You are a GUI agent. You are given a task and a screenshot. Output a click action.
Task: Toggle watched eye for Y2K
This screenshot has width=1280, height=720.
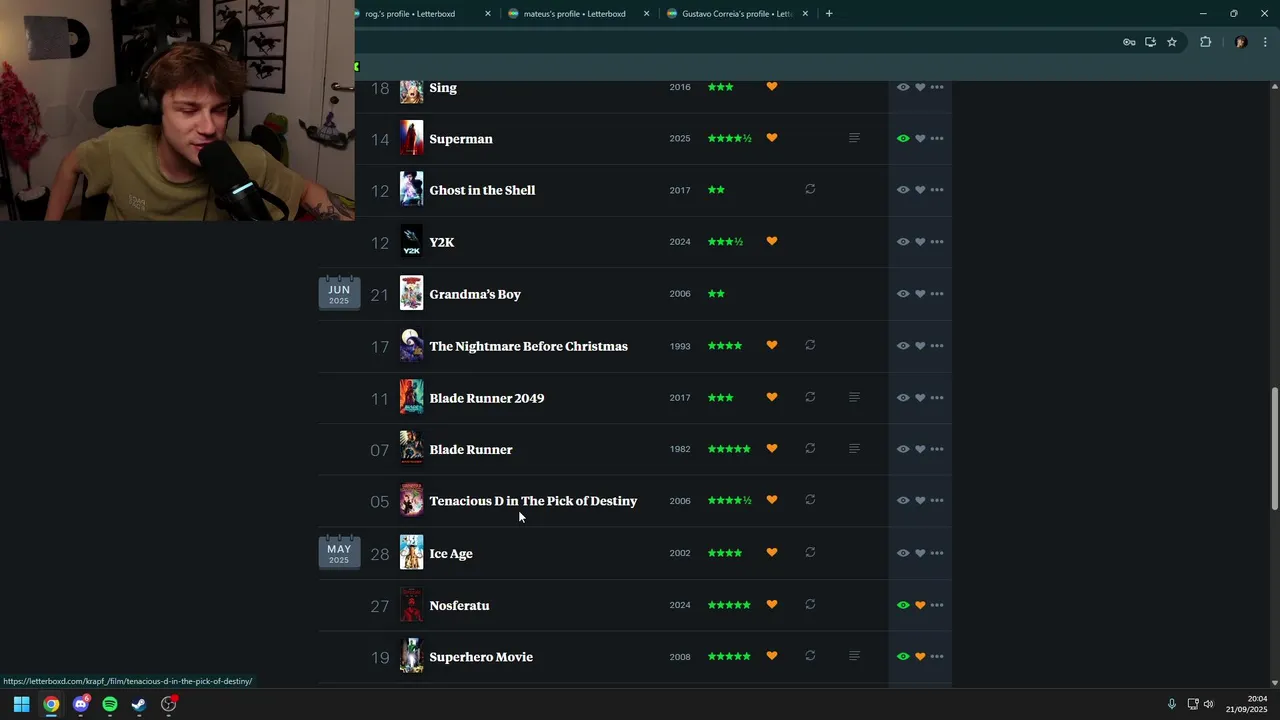903,242
